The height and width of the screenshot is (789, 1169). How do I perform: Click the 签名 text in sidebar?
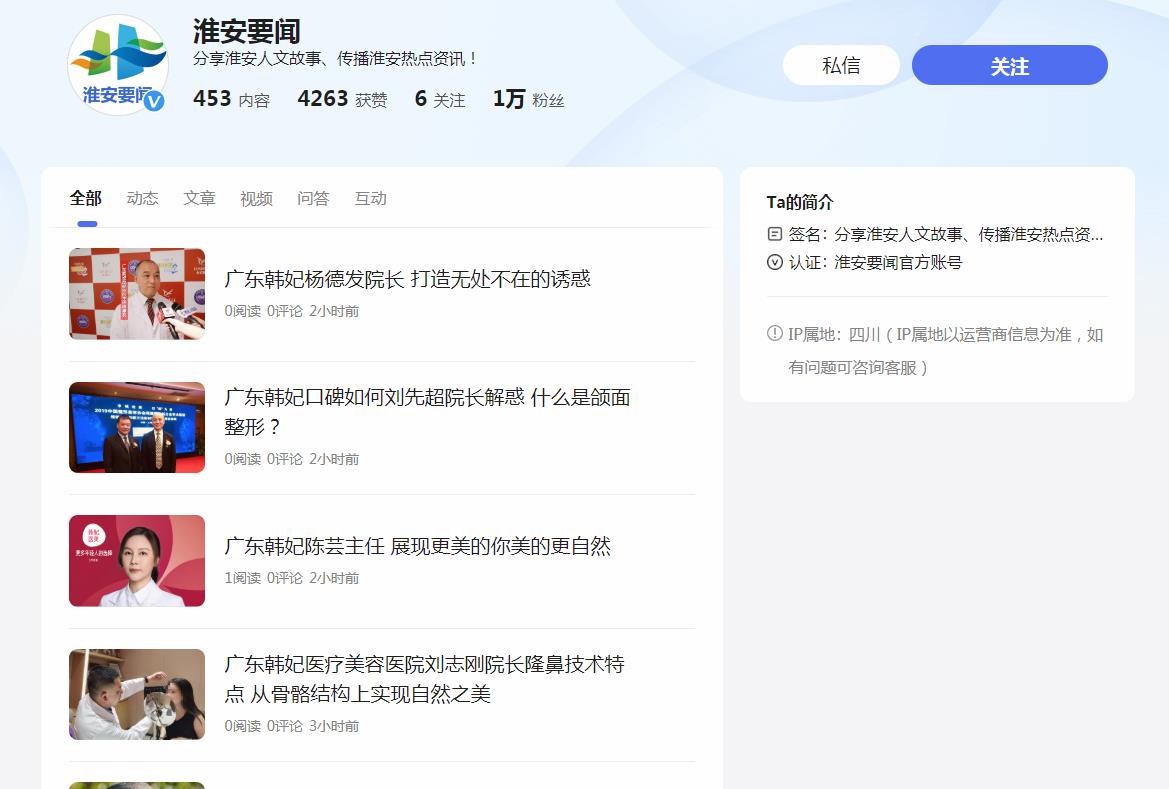click(x=946, y=234)
